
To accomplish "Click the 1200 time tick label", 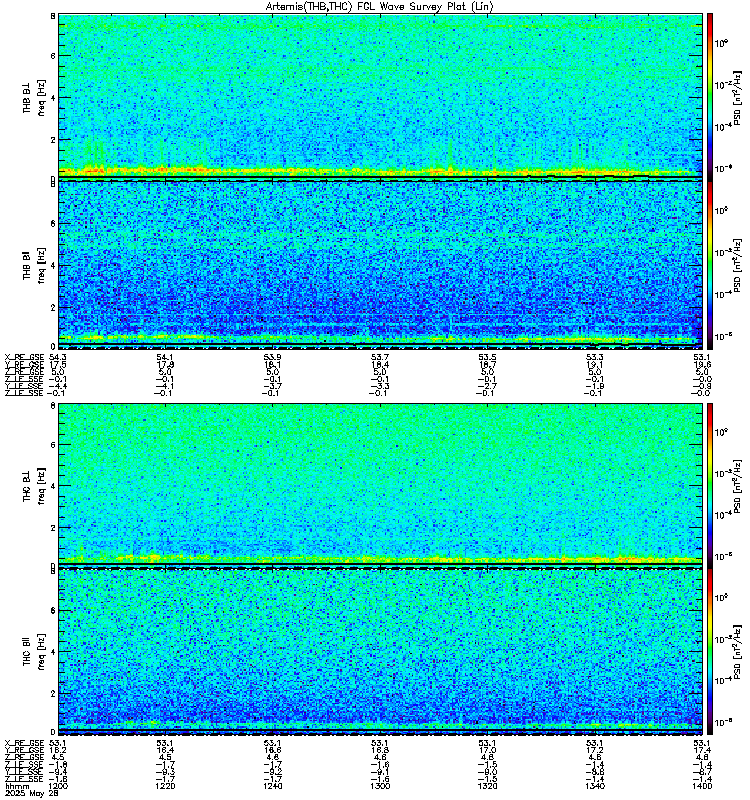I will 57,786.
